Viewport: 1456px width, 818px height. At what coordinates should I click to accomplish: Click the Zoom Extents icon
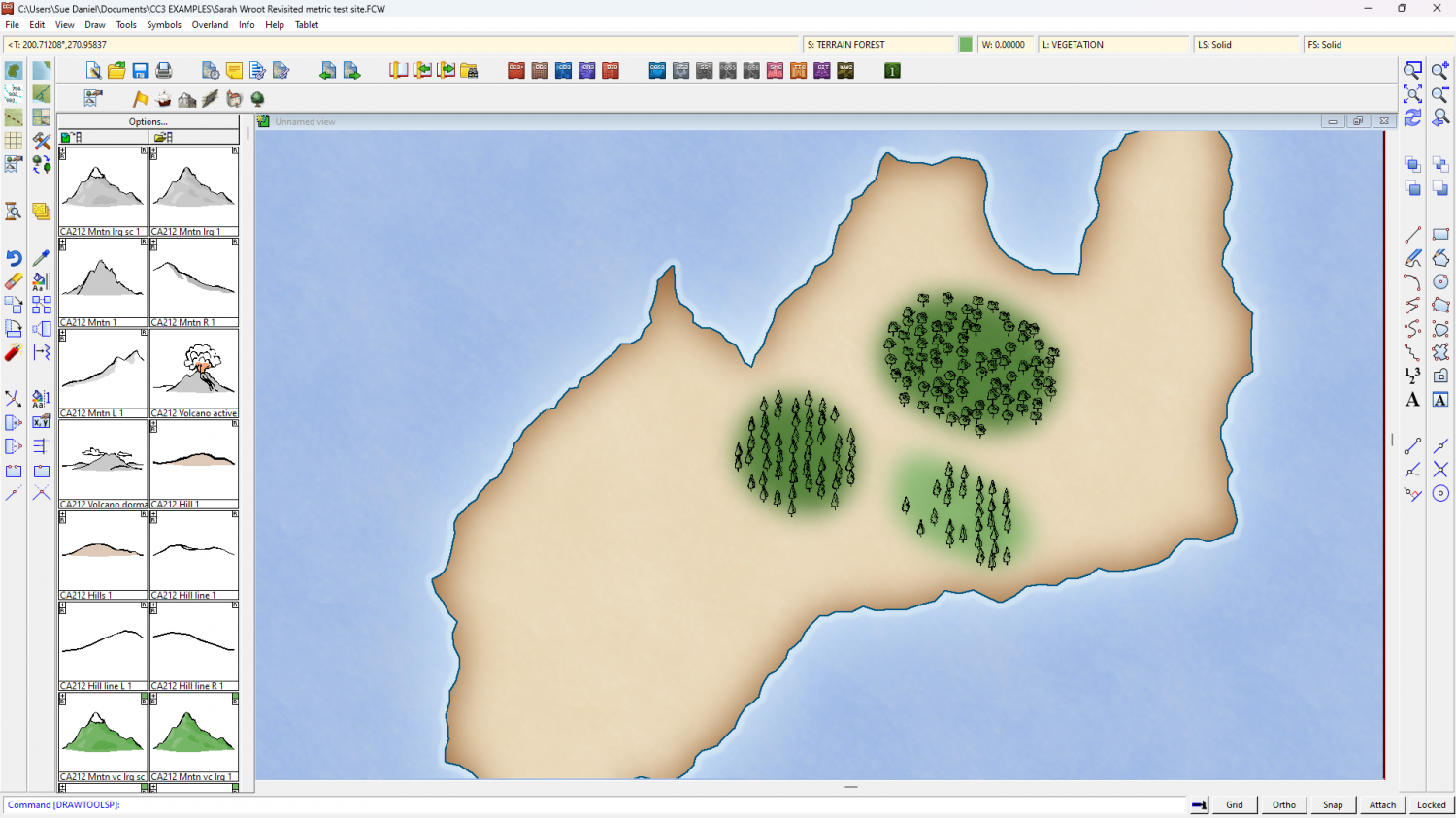point(1412,94)
